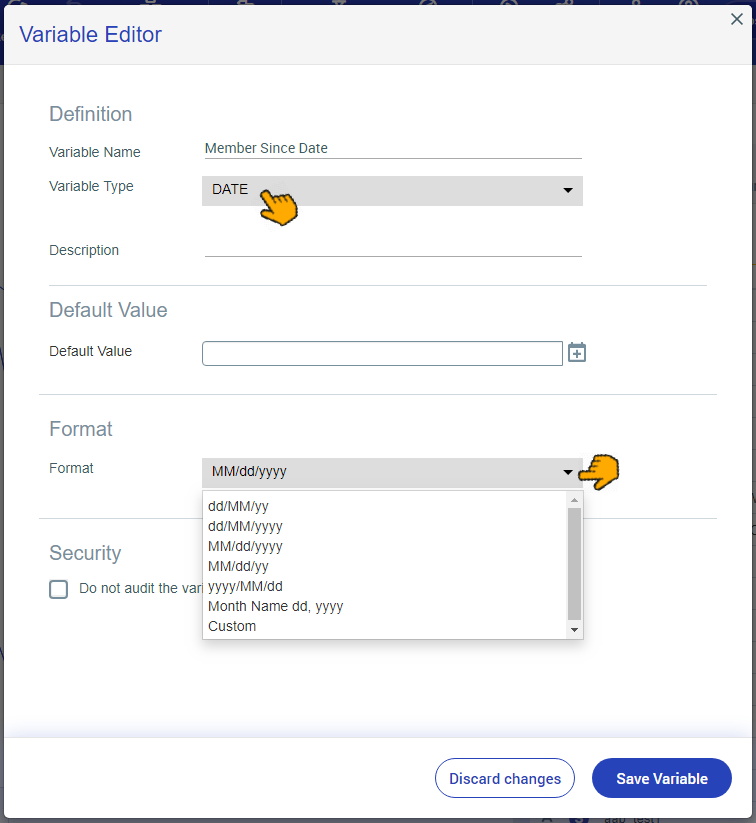Screen dimensions: 756x823
Task: Click the format list scrollbar down arrow
Action: pos(574,629)
